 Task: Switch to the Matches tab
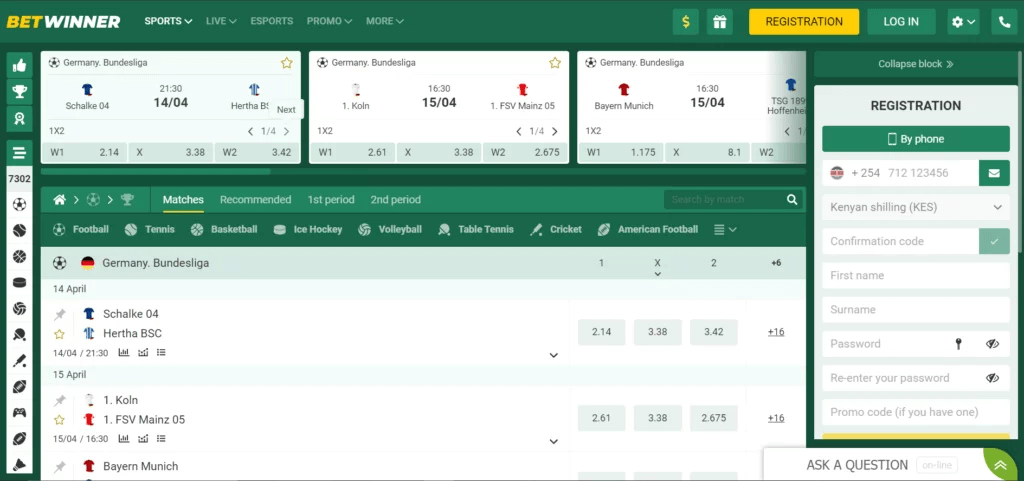tap(183, 200)
